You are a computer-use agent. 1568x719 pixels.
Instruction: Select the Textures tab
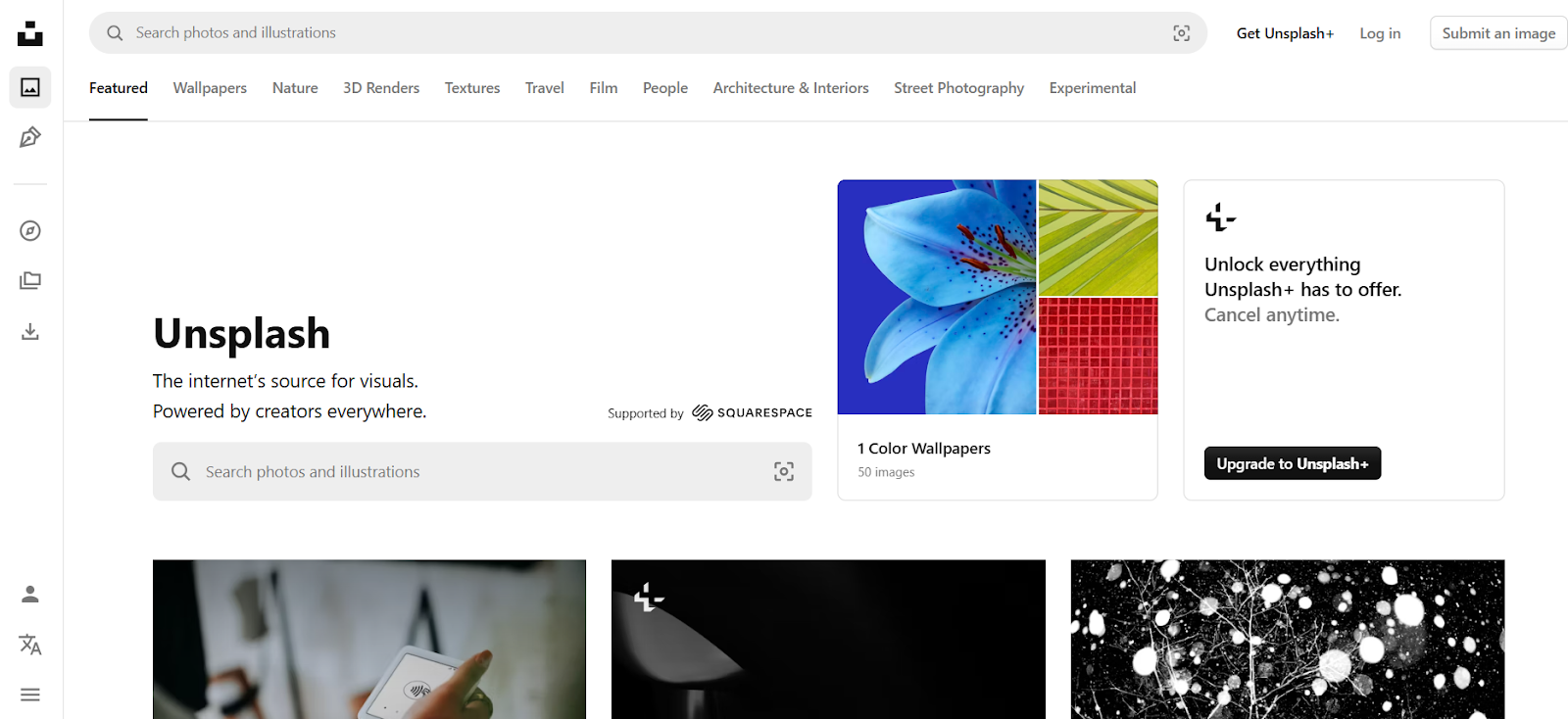coord(472,88)
